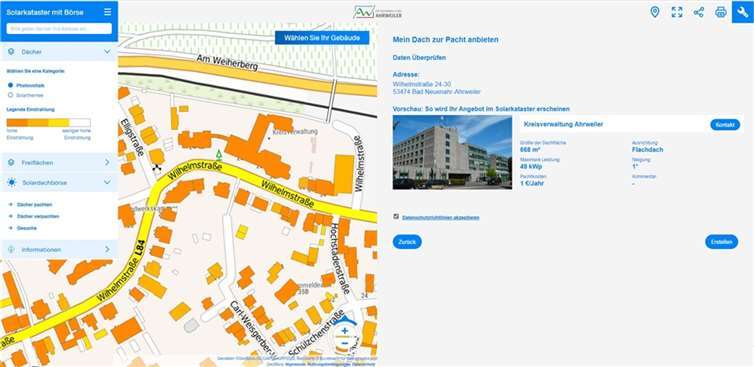Click the Daten überprüfen subheading

point(419,58)
